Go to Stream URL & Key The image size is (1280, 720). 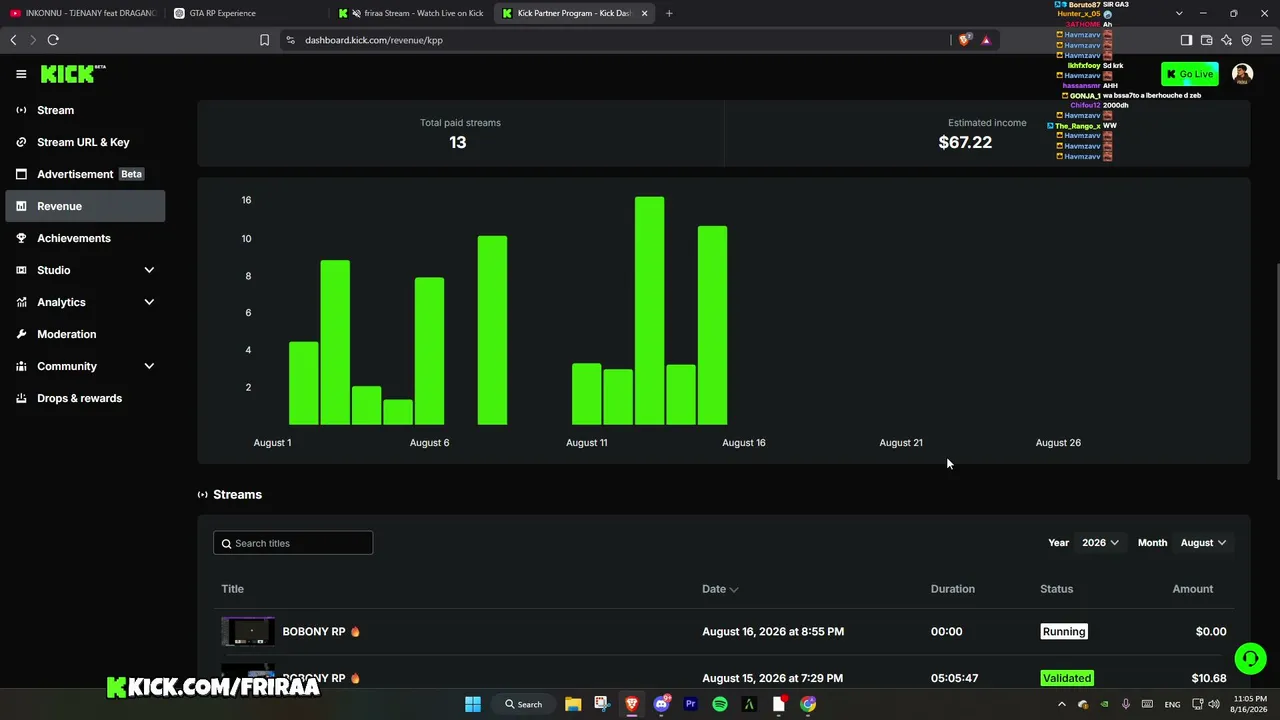pyautogui.click(x=86, y=142)
